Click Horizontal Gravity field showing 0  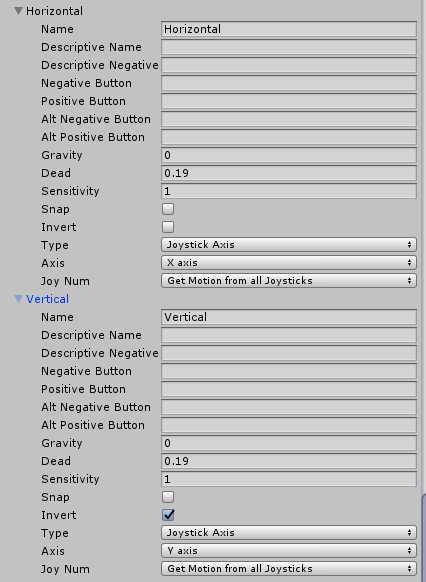289,155
